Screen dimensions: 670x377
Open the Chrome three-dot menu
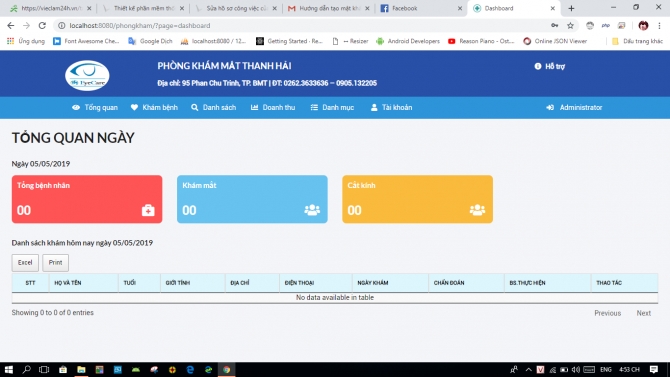coord(659,26)
